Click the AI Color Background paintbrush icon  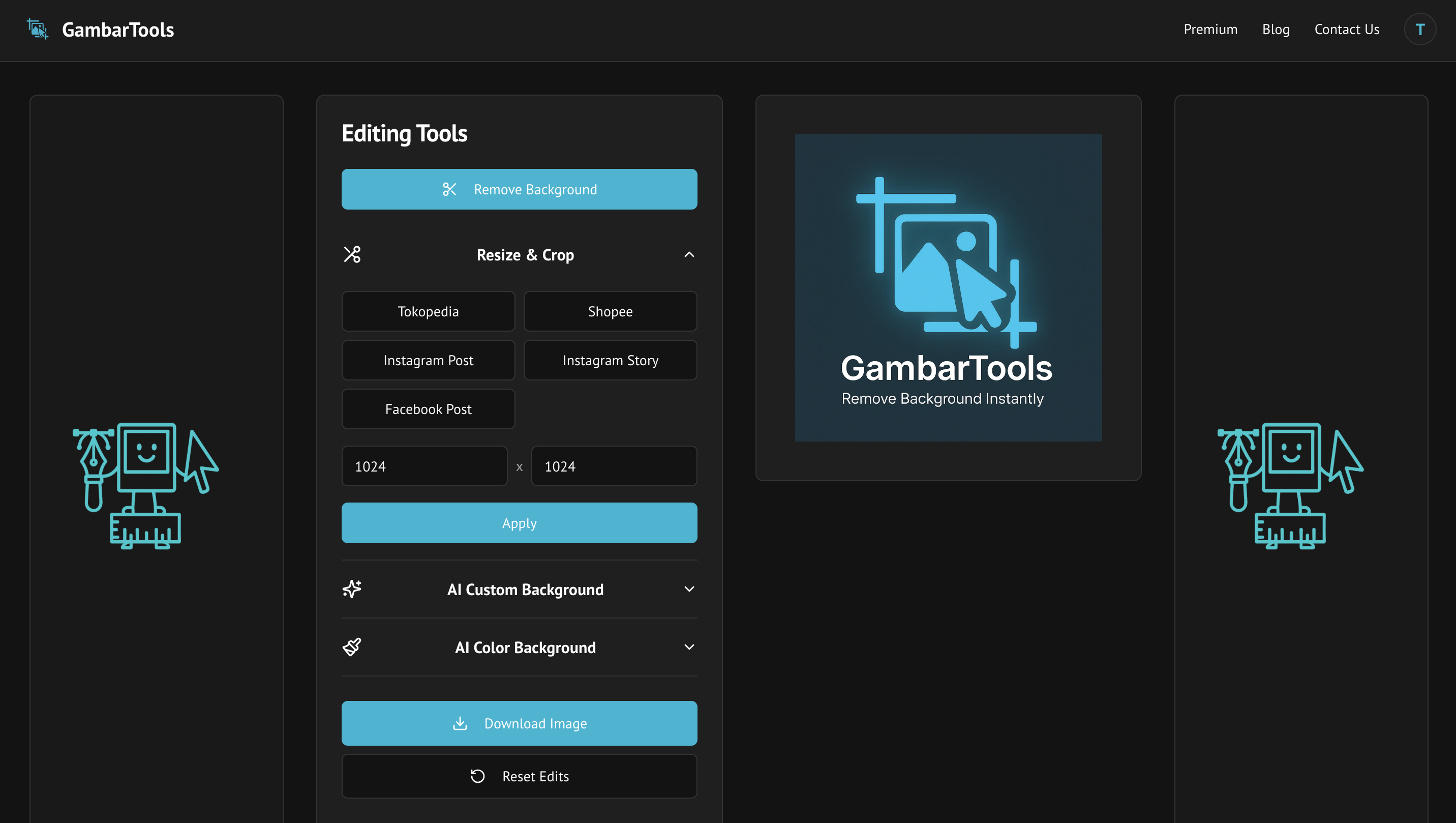point(352,648)
